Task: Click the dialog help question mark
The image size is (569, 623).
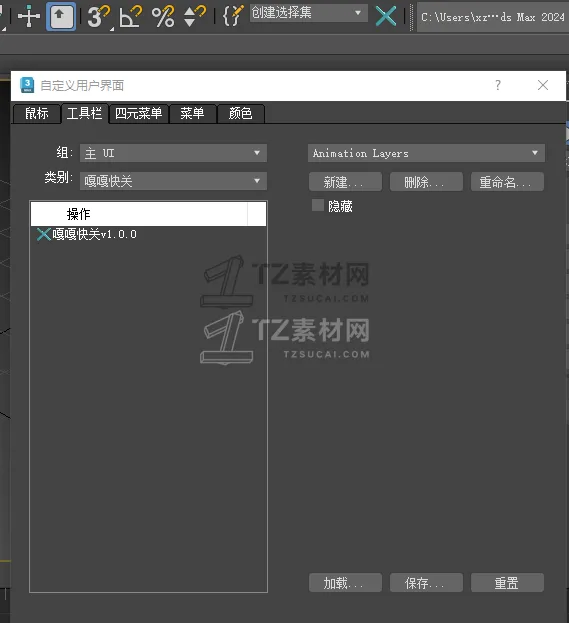Action: pyautogui.click(x=498, y=85)
